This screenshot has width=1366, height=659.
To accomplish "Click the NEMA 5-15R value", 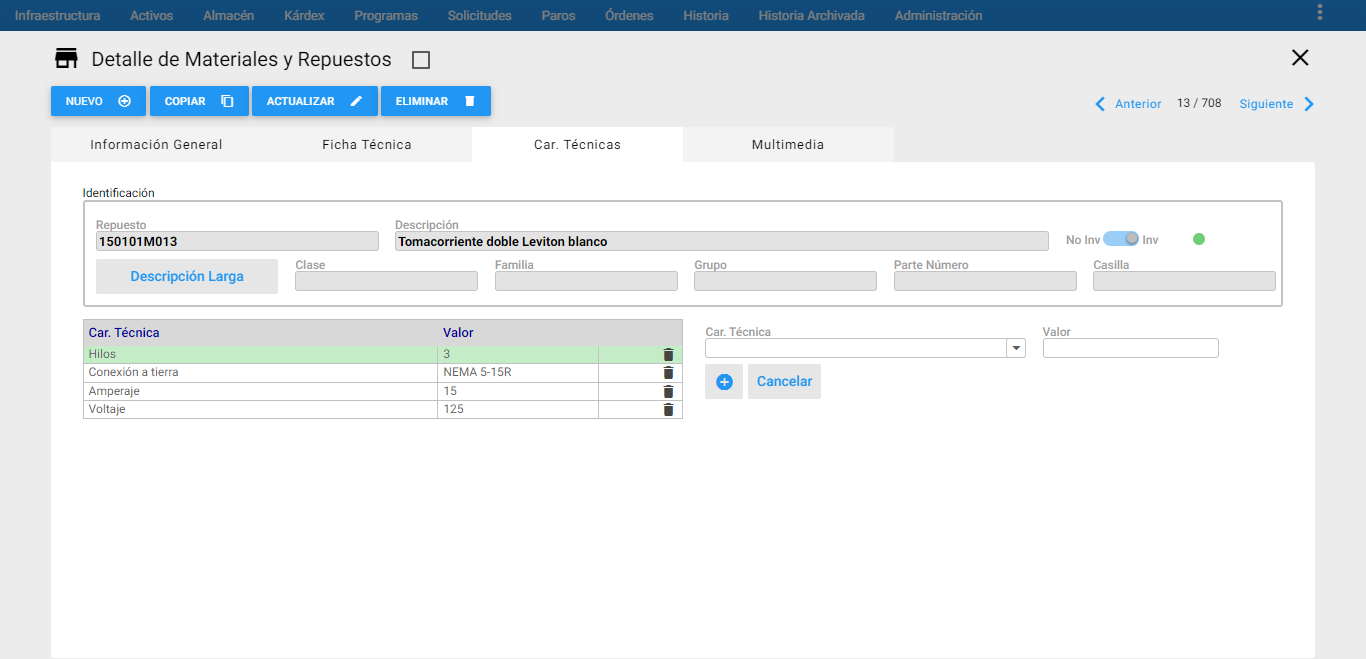I will 477,372.
